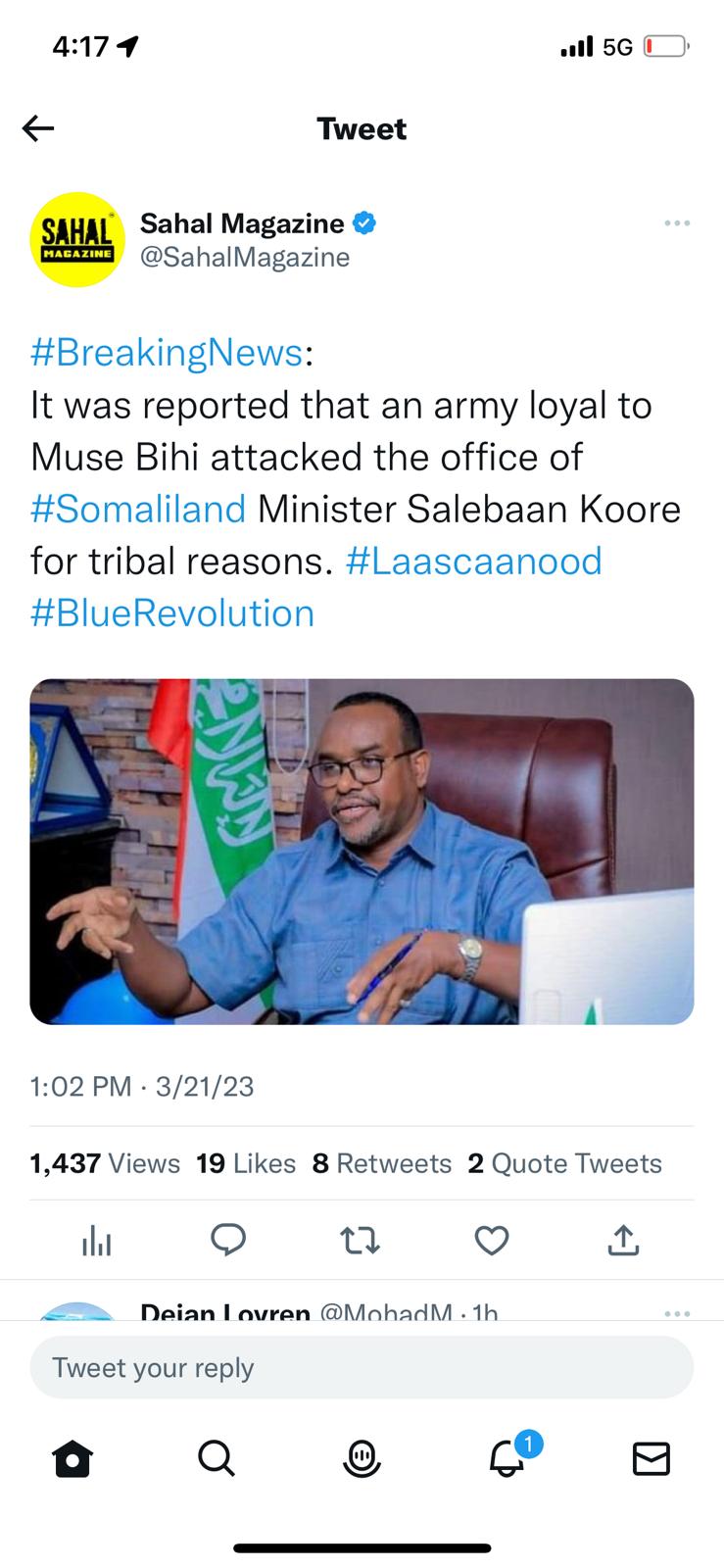Open the #BlueRevolution hashtag
The image size is (724, 1568).
[x=172, y=613]
